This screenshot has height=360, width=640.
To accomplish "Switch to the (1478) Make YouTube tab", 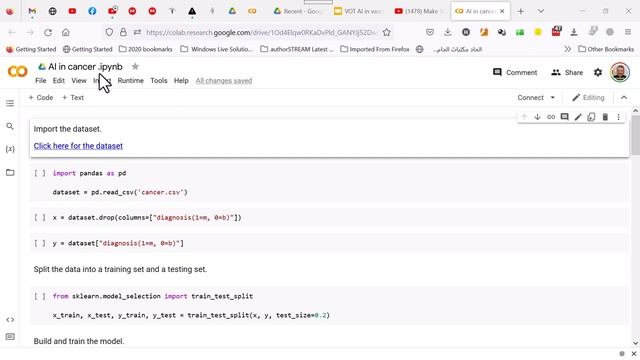I will (x=419, y=11).
